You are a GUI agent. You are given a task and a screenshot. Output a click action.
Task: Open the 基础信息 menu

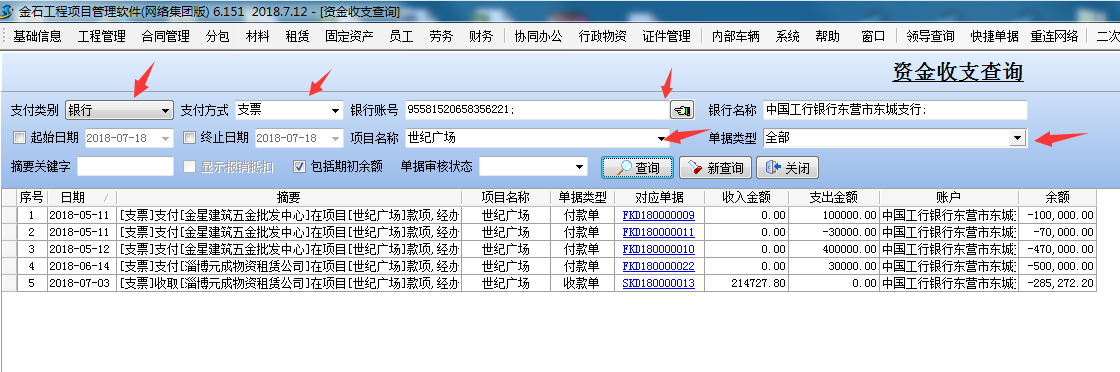tap(37, 36)
